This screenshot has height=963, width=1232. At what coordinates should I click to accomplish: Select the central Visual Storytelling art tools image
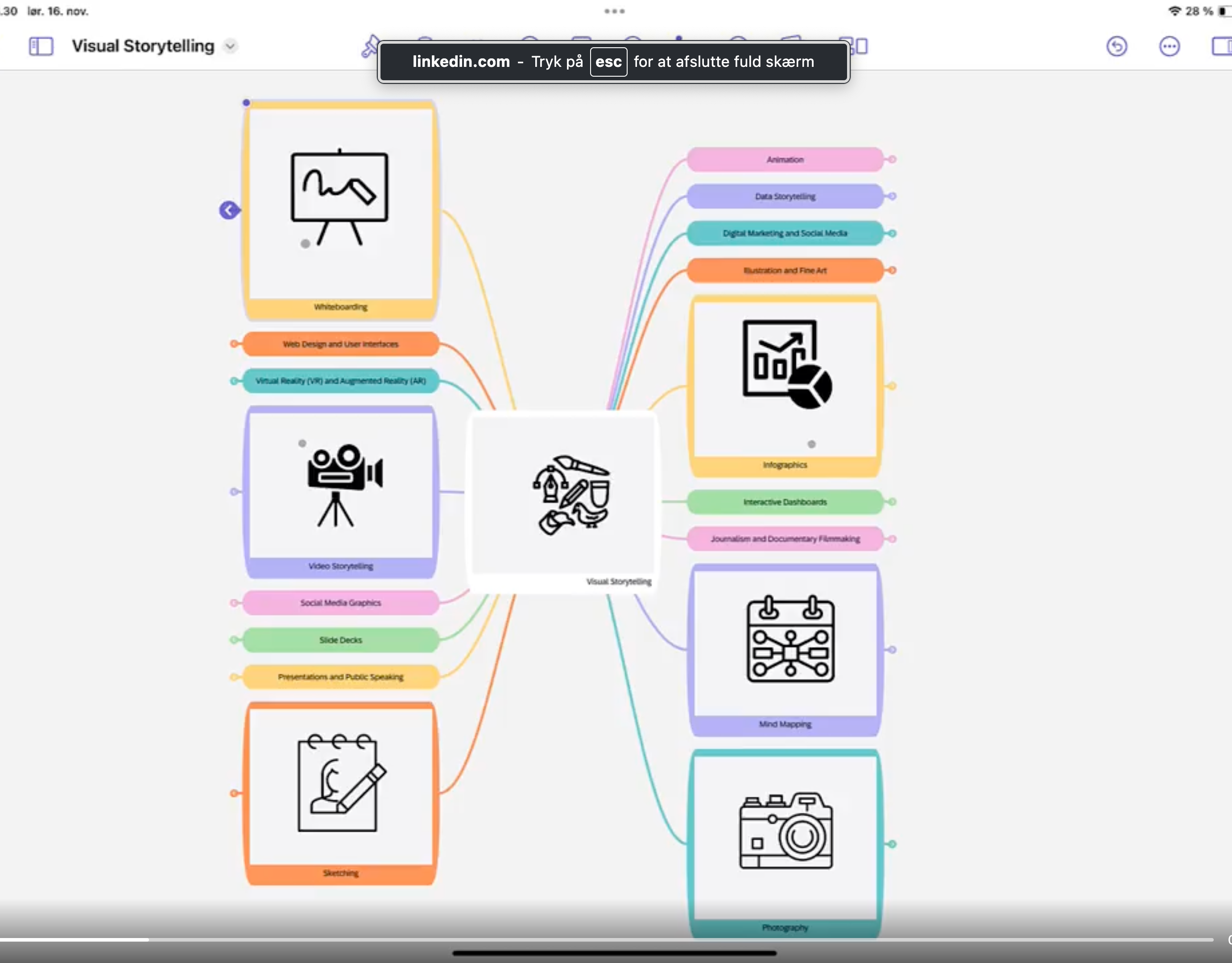[x=572, y=496]
